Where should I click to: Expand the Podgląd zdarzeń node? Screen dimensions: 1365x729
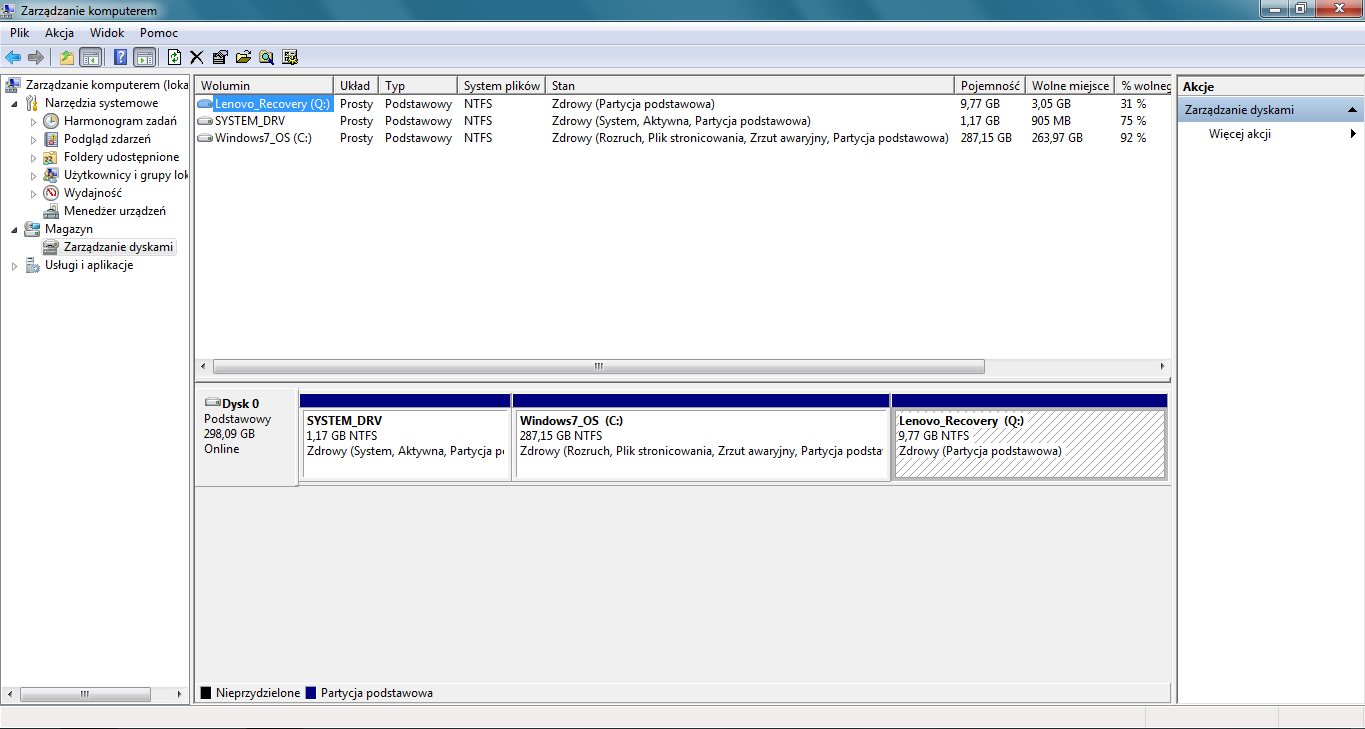pos(33,139)
